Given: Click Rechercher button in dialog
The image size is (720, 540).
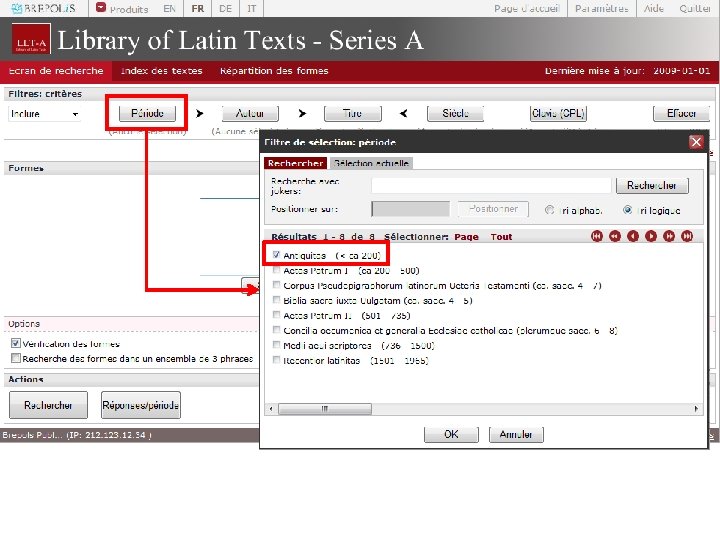Looking at the screenshot, I should coord(652,186).
